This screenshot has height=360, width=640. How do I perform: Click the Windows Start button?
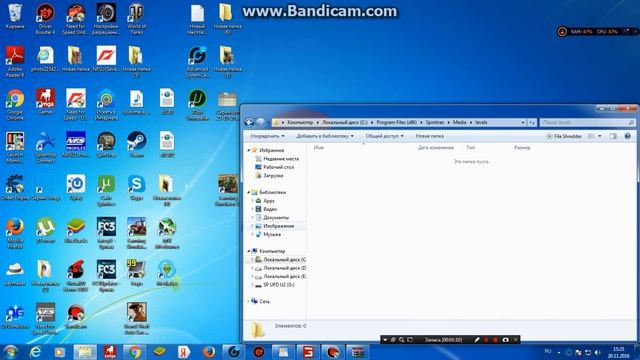coord(11,351)
